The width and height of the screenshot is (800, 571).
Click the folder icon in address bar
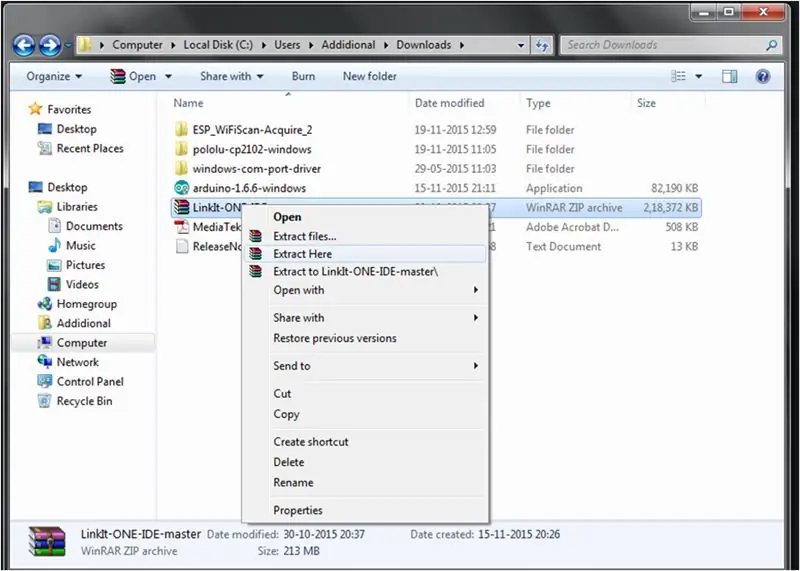click(x=85, y=45)
